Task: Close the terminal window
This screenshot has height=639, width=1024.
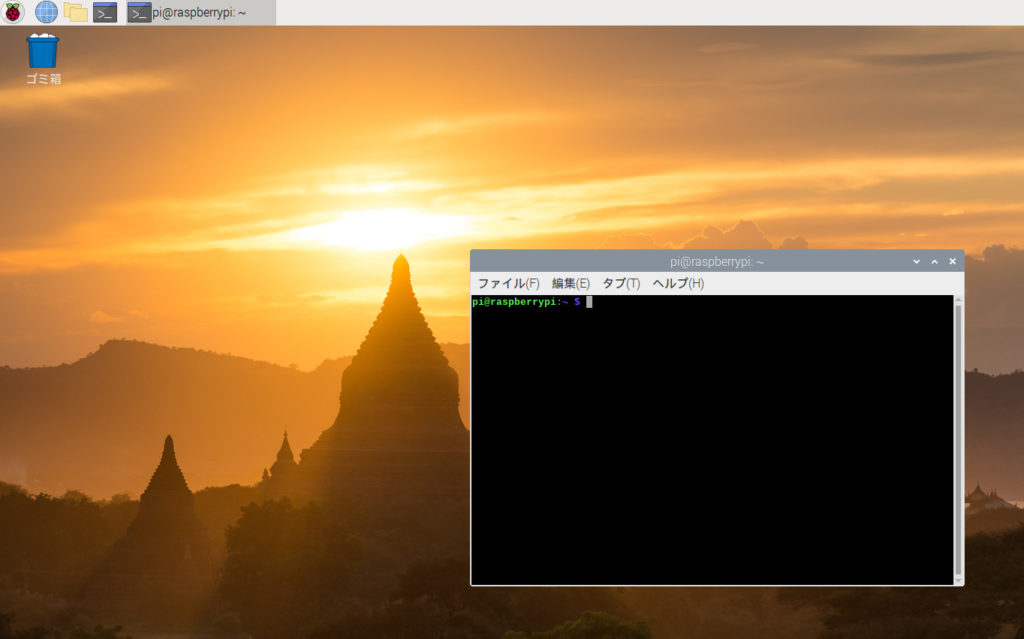Action: 953,261
